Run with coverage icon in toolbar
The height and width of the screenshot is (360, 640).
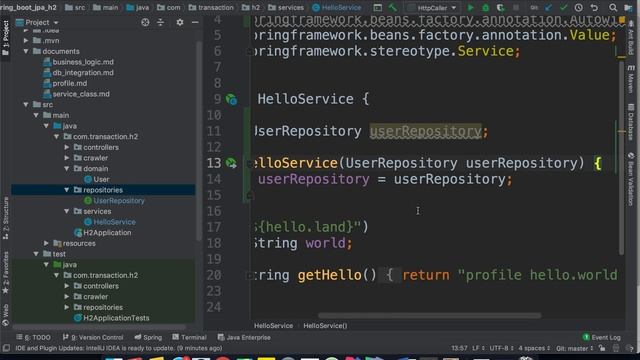tap(500, 7)
